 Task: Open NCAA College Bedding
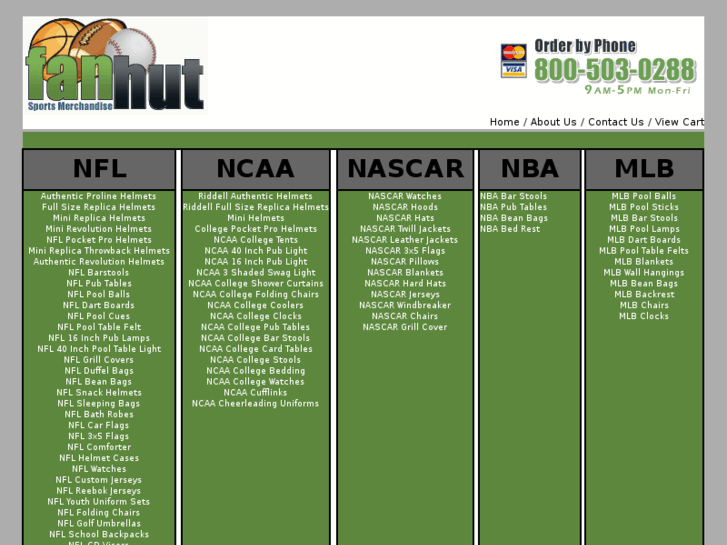(x=255, y=371)
